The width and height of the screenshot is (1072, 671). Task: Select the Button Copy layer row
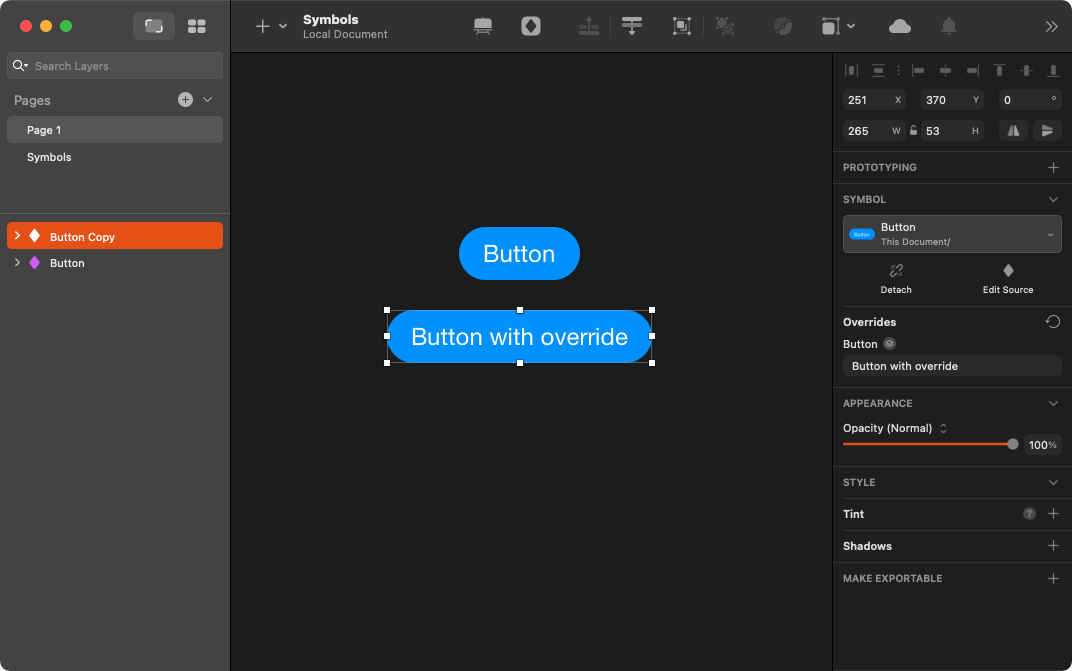[x=115, y=236]
